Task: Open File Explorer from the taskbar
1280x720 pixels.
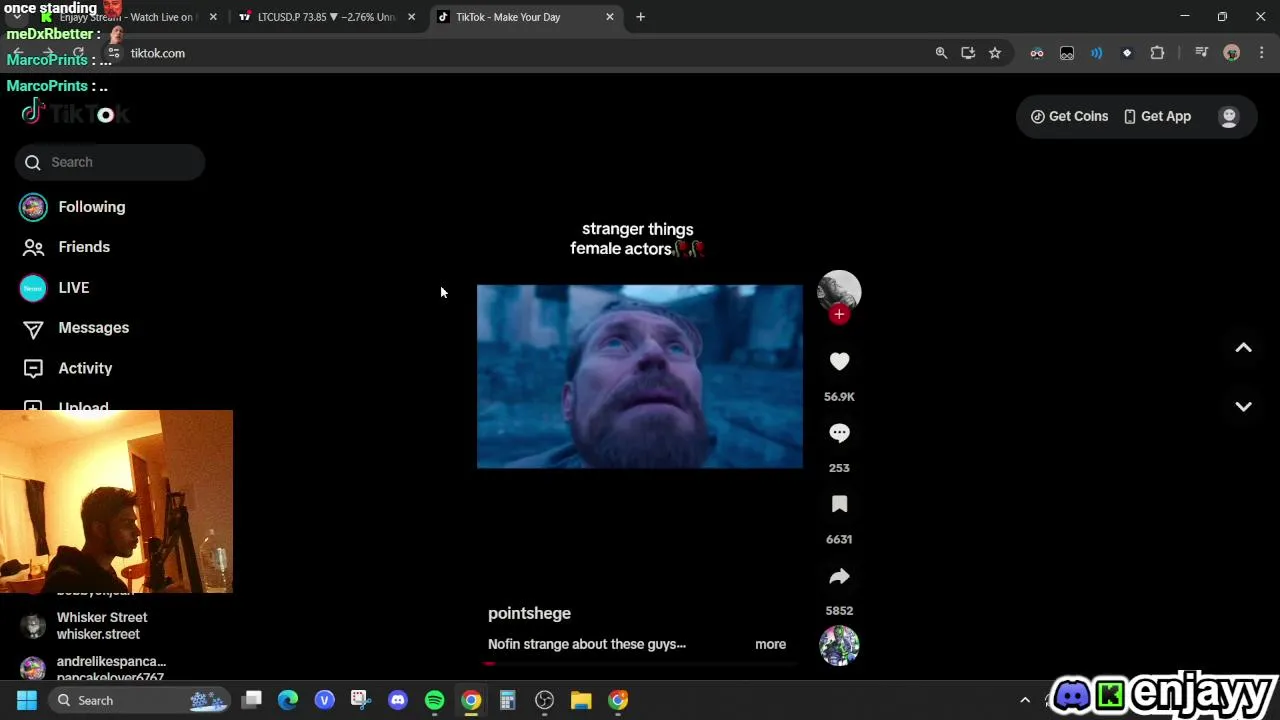Action: pyautogui.click(x=581, y=701)
